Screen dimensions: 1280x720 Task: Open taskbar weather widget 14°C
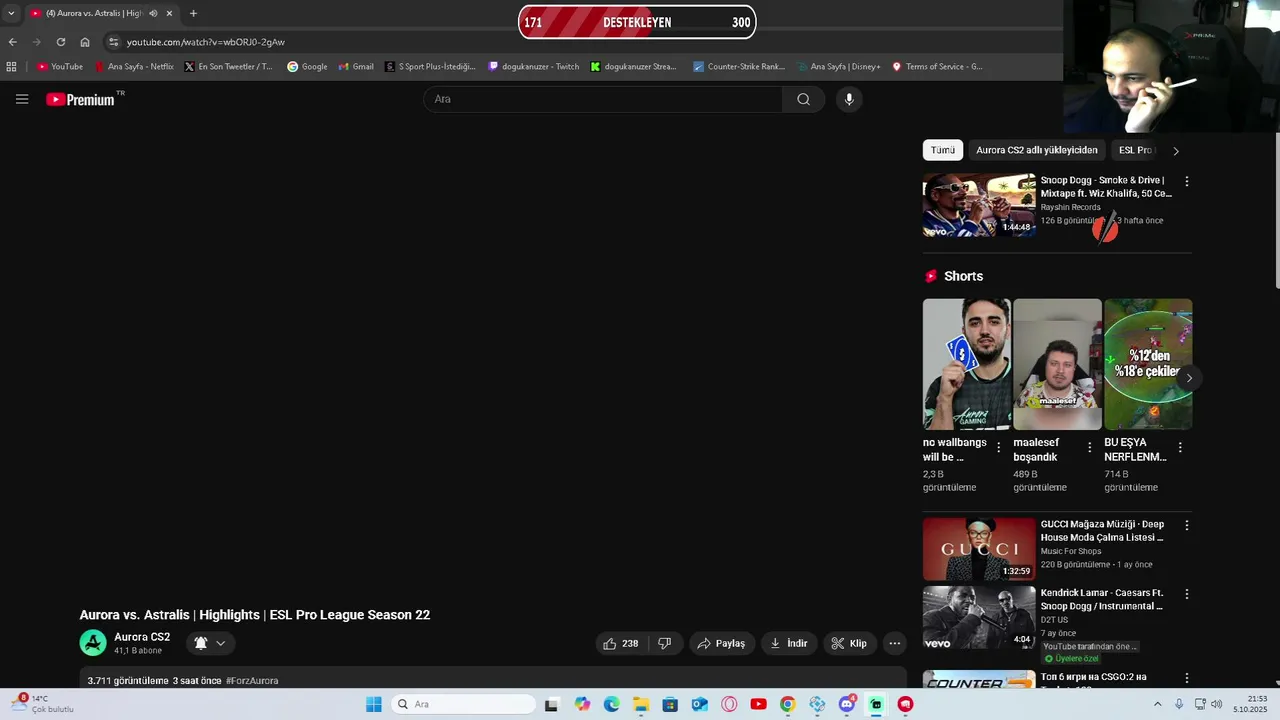coord(42,704)
